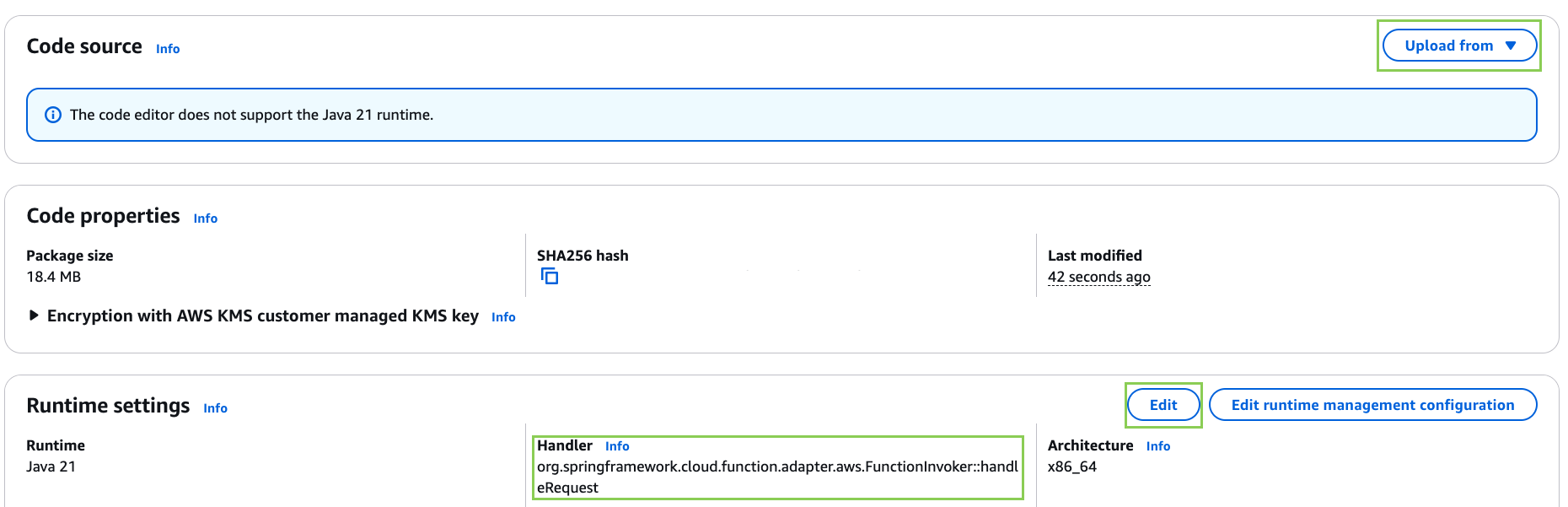This screenshot has width=1568, height=507.
Task: Open the Upload from dropdown
Action: [1458, 46]
